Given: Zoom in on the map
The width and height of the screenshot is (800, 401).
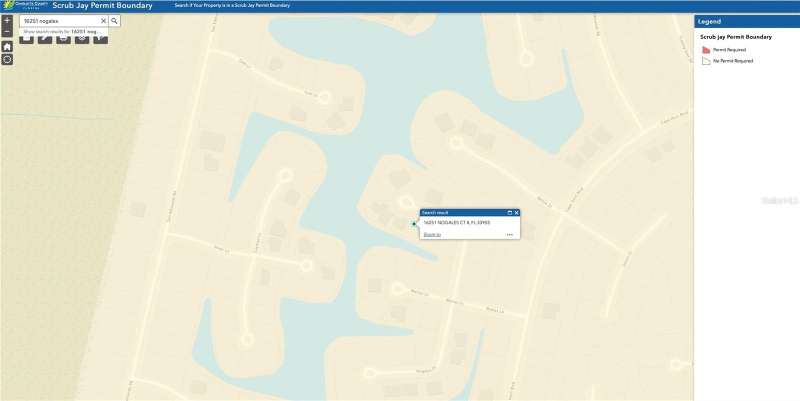Looking at the screenshot, I should (x=7, y=20).
